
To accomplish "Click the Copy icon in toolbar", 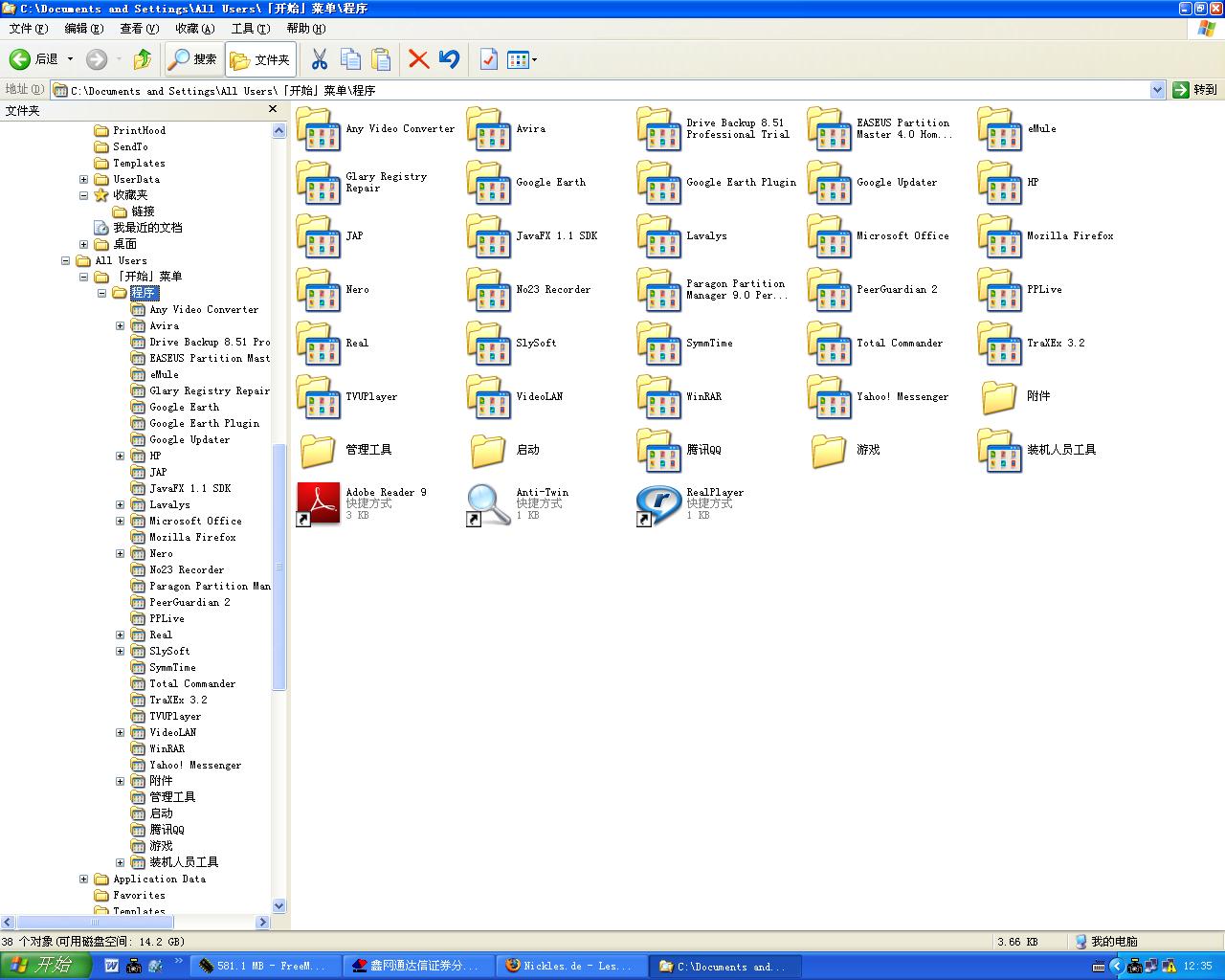I will pos(350,59).
